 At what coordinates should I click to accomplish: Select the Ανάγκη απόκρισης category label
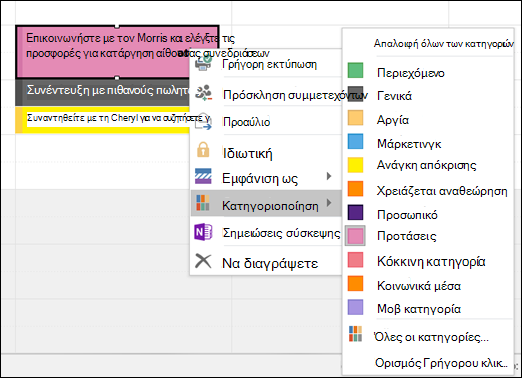tap(426, 165)
